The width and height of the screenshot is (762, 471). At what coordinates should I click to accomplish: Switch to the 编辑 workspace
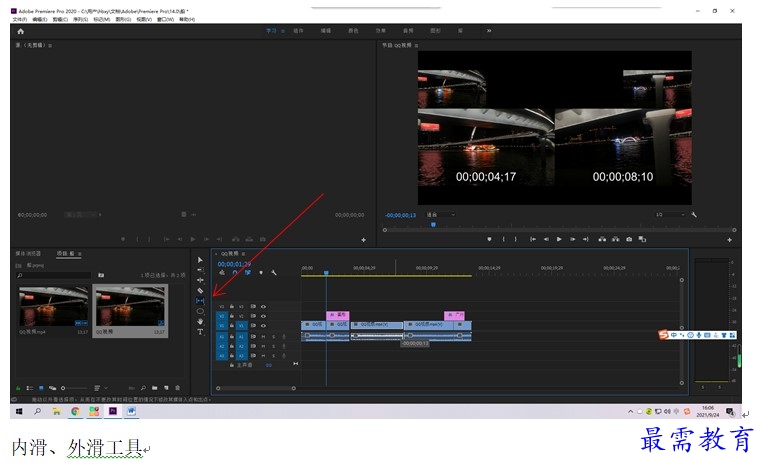[326, 31]
